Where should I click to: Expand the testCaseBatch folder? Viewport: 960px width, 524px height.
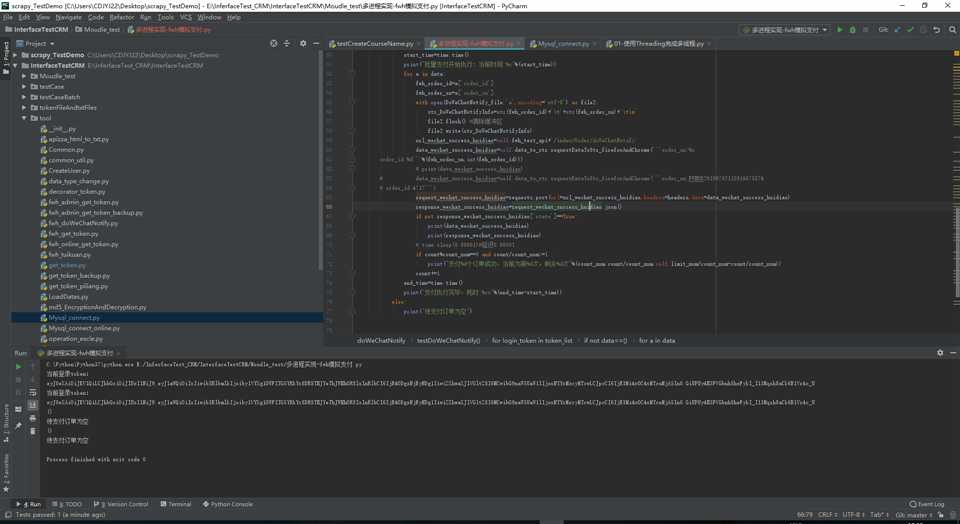point(24,97)
